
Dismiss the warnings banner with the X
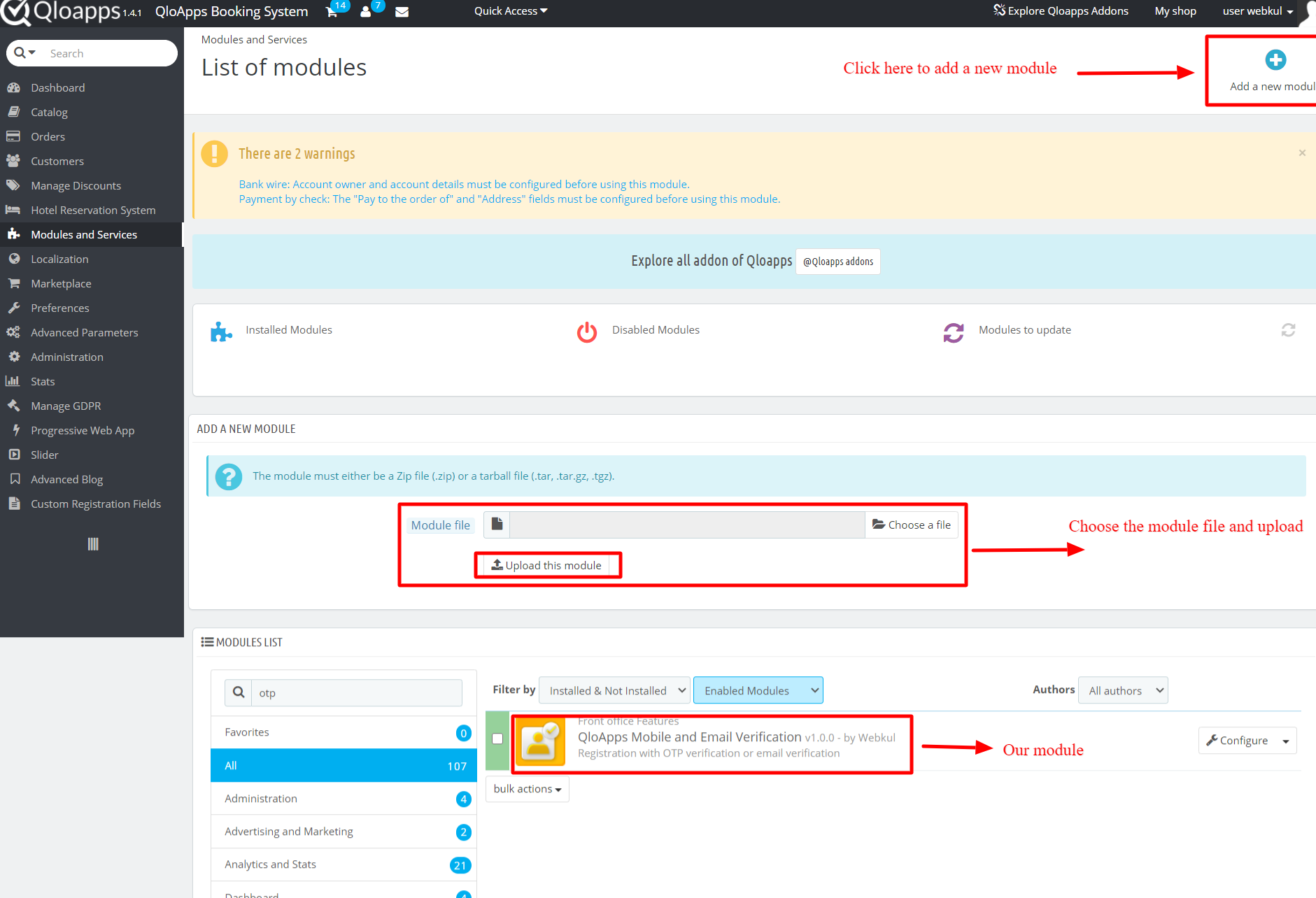[x=1302, y=152]
